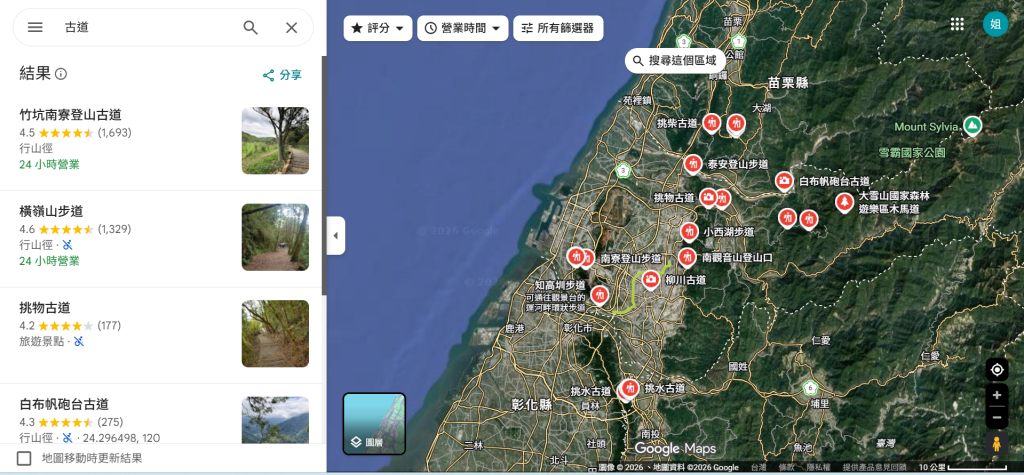Open the 橫嶺山步道 photo thumbnail

(275, 237)
